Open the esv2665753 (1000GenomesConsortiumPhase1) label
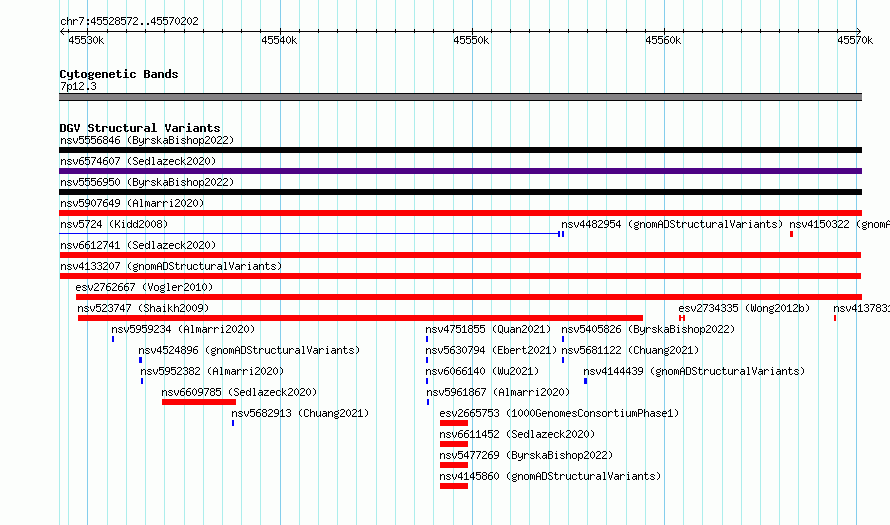The image size is (890, 525). (559, 413)
